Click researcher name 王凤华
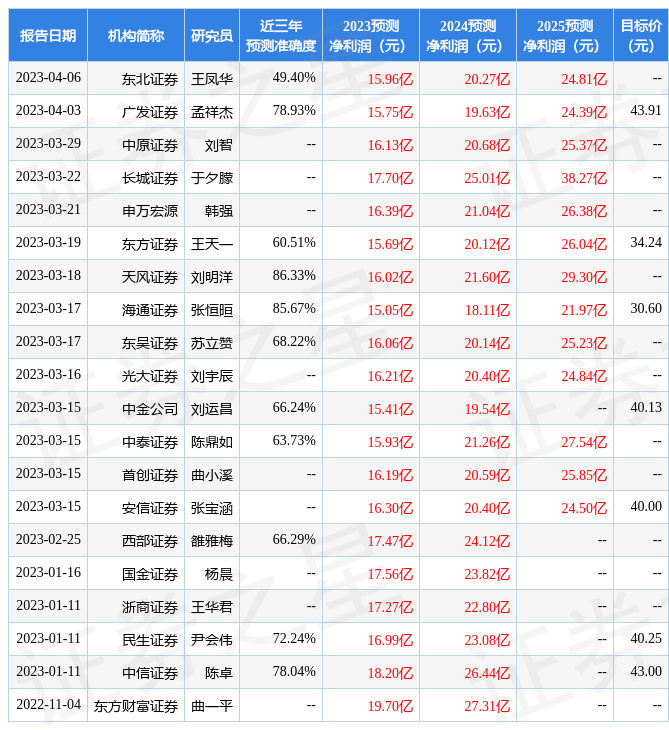 click(212, 79)
